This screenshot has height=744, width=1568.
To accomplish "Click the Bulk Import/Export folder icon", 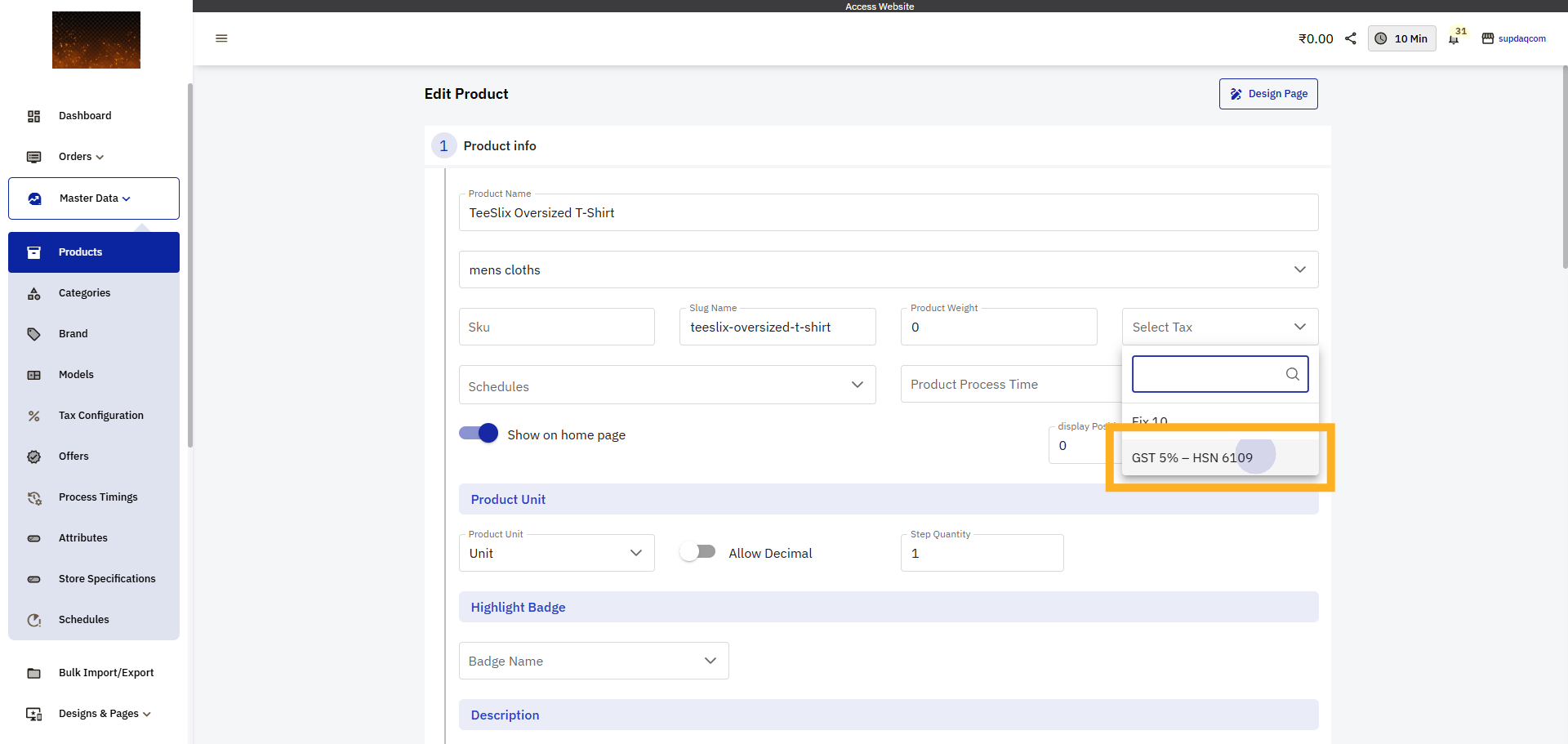I will tap(33, 673).
